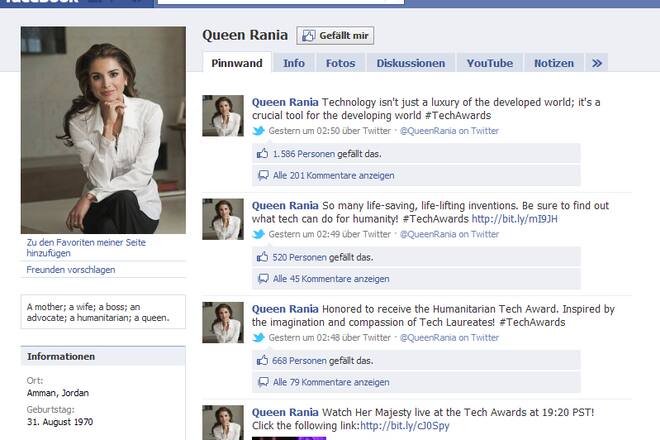Open the Pinnwand tab
Viewport: 660px width, 440px height.
pos(237,63)
